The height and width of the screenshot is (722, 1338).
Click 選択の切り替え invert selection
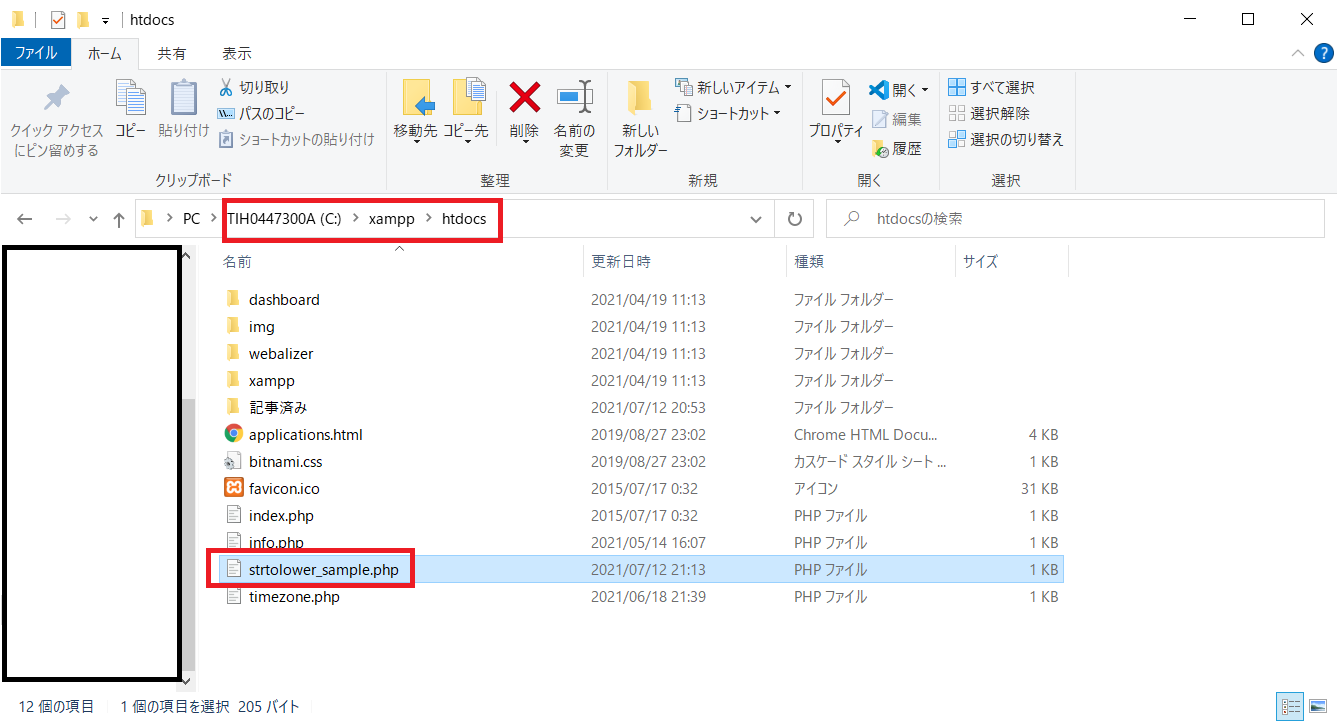click(1006, 140)
